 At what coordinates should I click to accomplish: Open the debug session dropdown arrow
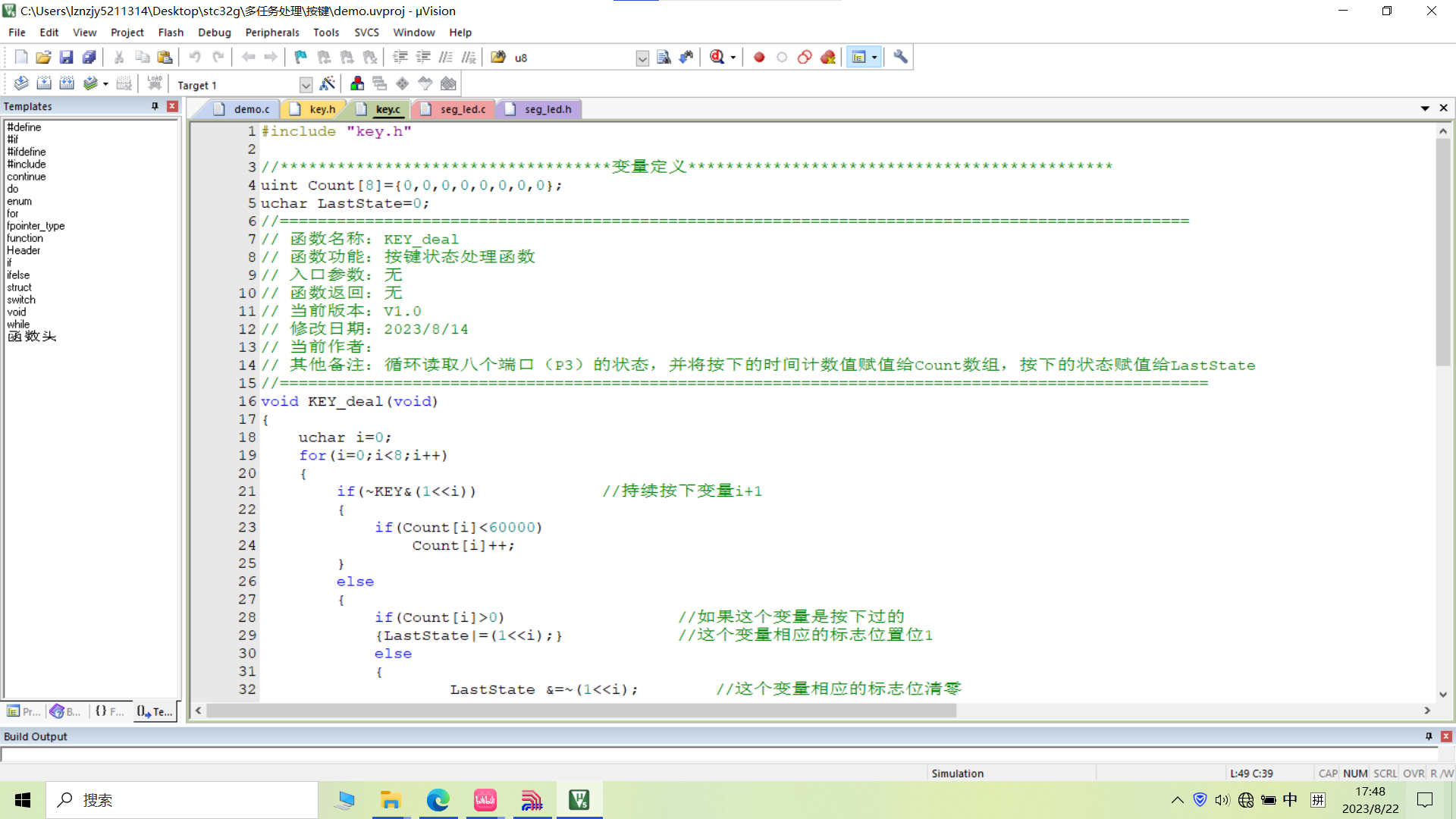(733, 58)
